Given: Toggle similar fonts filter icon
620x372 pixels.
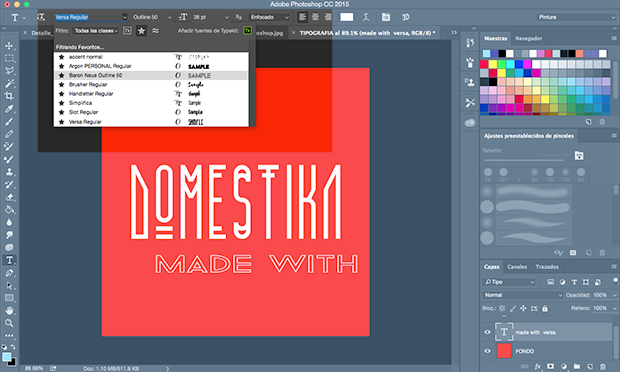Looking at the screenshot, I should 155,31.
